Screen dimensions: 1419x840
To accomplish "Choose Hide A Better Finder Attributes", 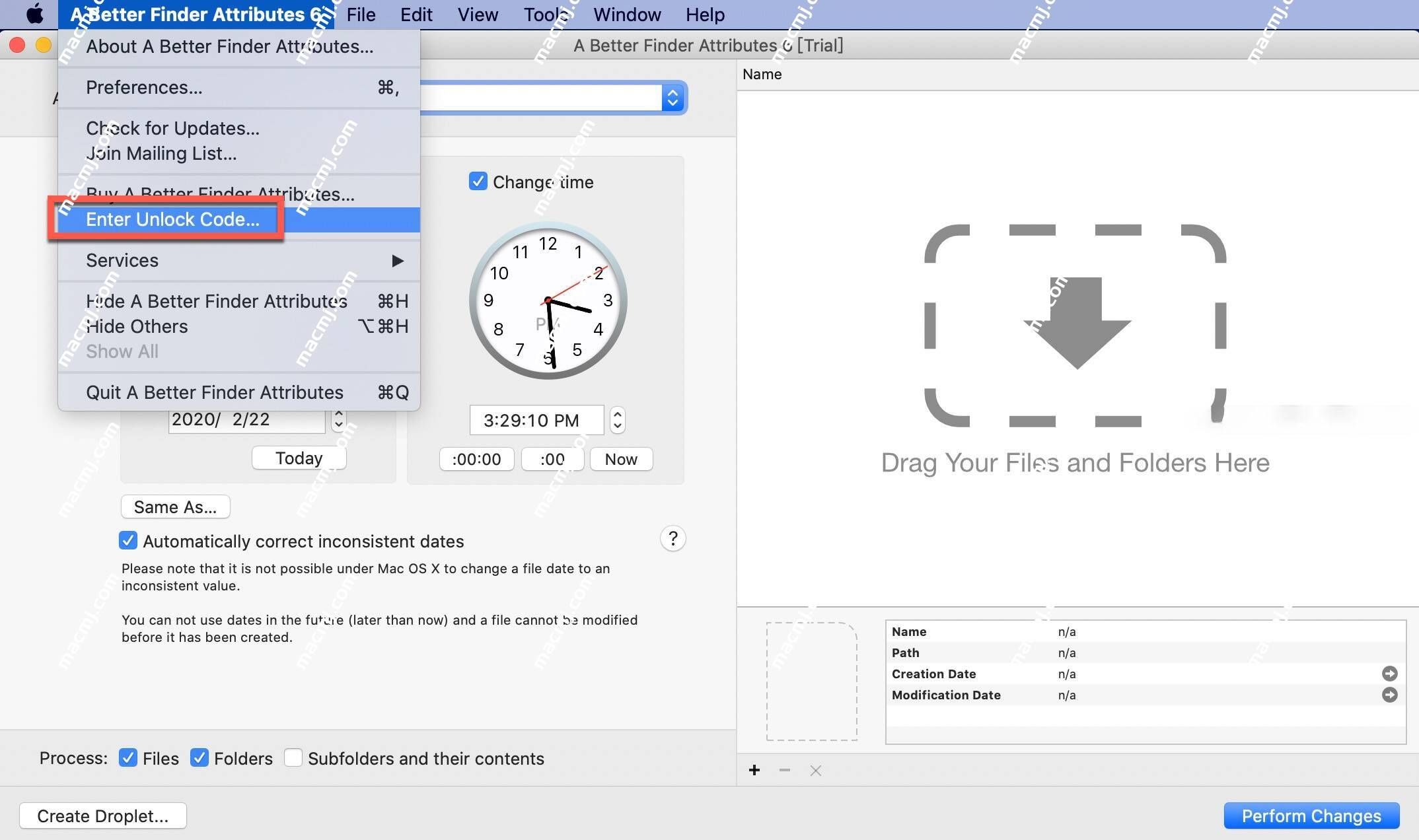I will [x=239, y=301].
